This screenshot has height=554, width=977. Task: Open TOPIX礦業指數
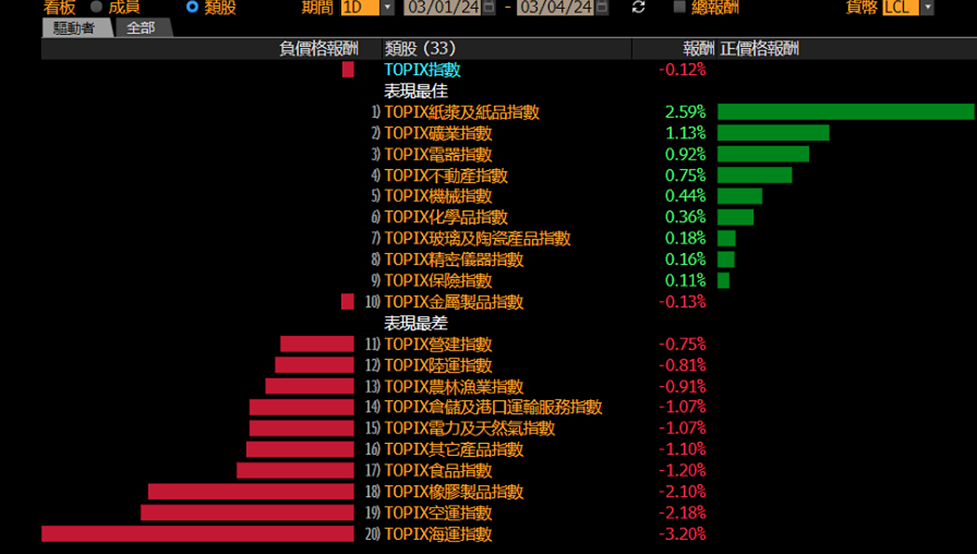(438, 133)
